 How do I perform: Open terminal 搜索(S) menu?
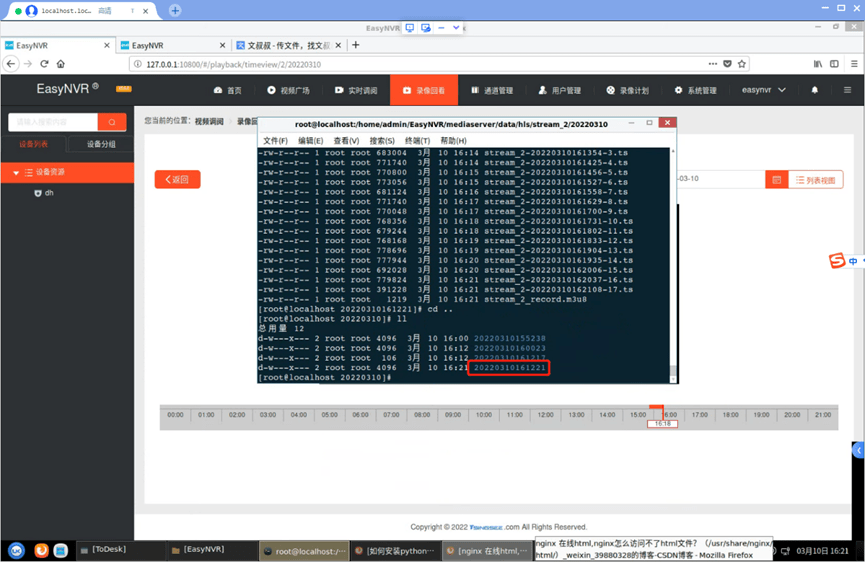click(382, 141)
